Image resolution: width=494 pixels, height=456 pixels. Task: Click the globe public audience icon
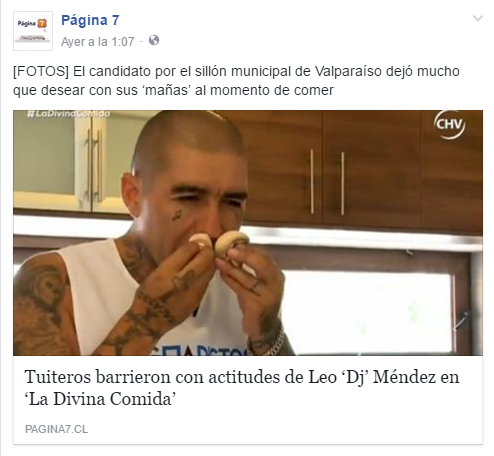pos(154,41)
